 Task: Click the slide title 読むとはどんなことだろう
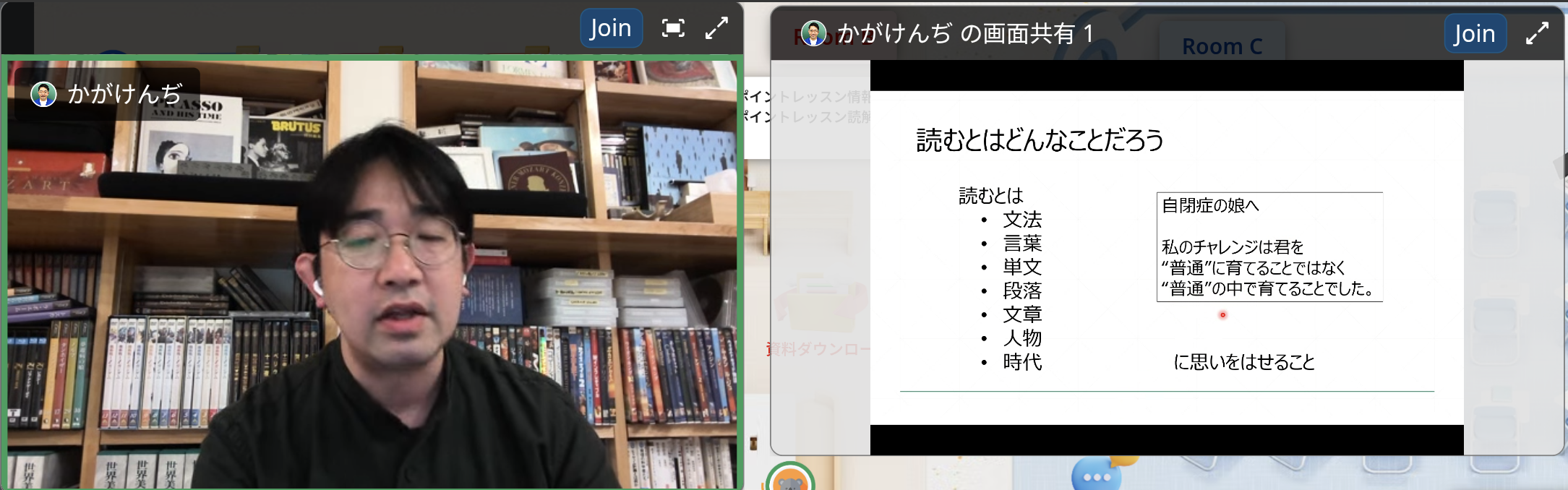(1040, 139)
